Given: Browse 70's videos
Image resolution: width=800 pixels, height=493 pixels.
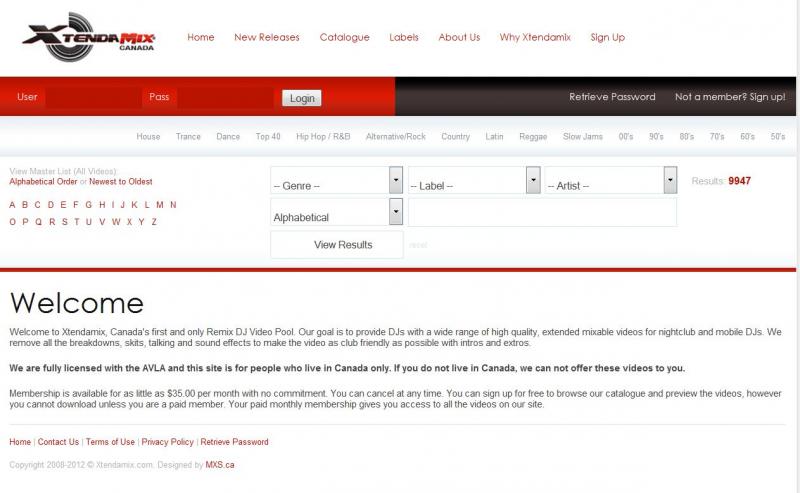Looking at the screenshot, I should point(717,136).
